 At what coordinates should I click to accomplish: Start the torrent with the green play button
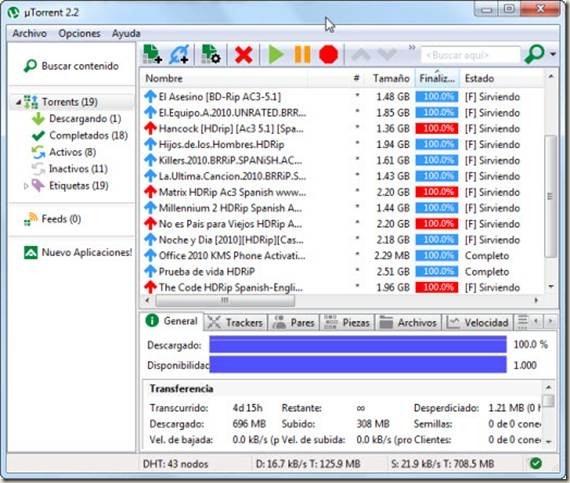pos(276,55)
